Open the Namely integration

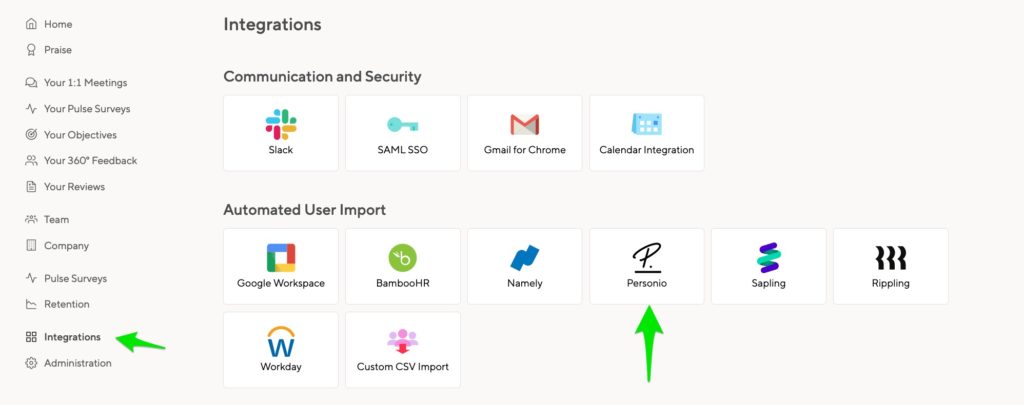[x=524, y=266]
